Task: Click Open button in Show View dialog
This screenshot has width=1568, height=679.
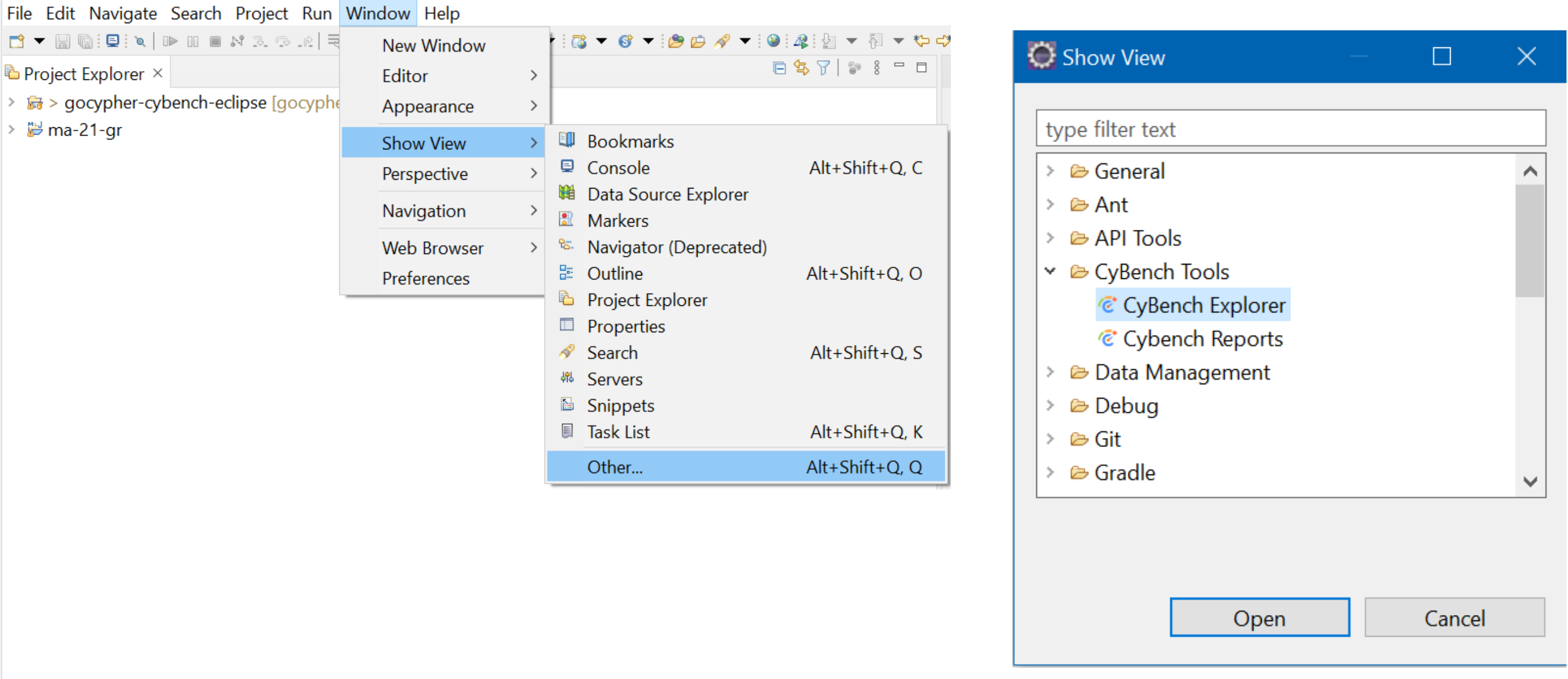Action: [1259, 617]
